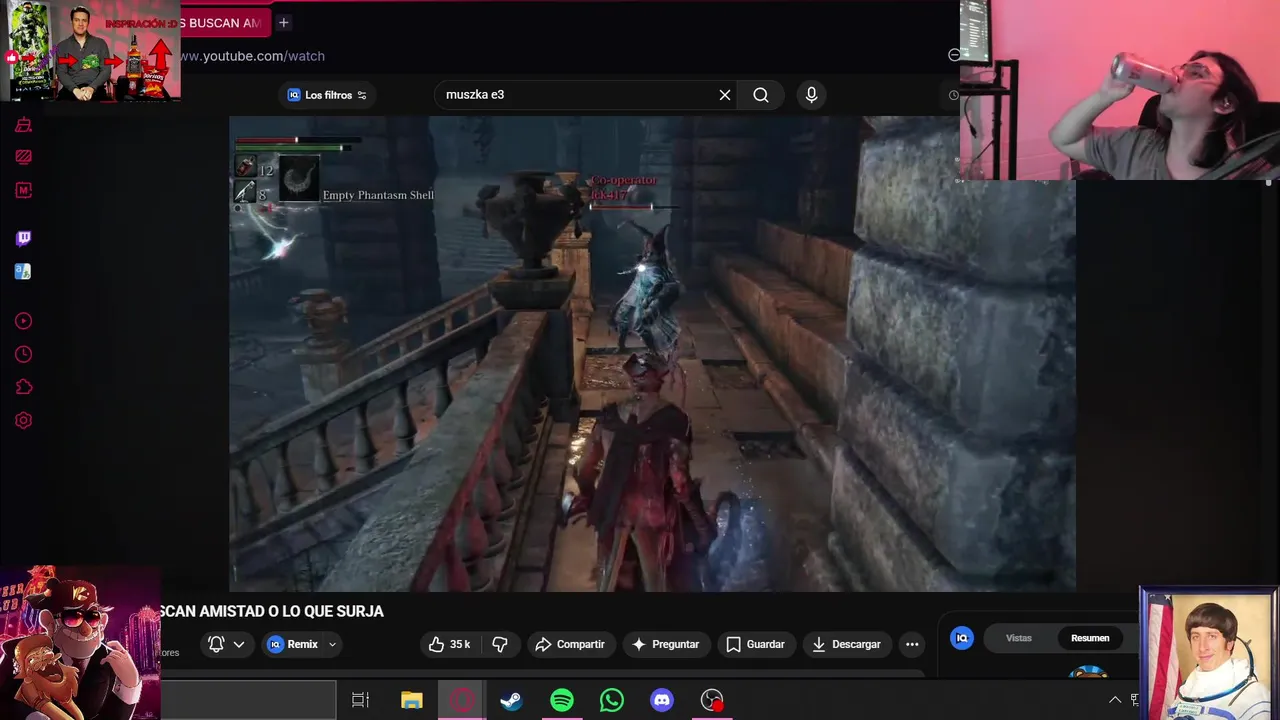Open Task View on taskbar
Viewport: 1280px width, 720px height.
click(x=361, y=700)
